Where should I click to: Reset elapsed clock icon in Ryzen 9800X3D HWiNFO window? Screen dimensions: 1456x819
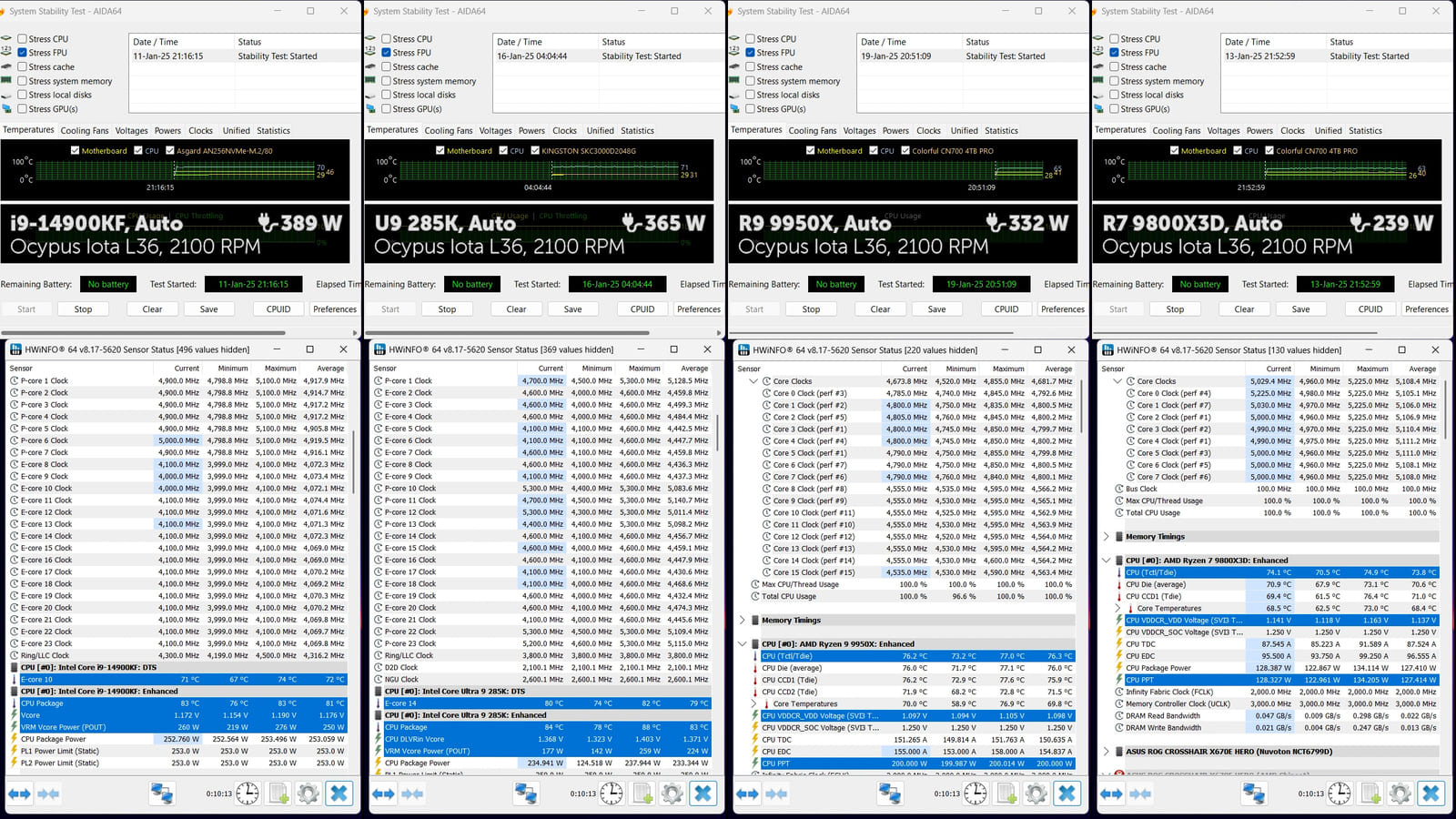(x=1340, y=794)
